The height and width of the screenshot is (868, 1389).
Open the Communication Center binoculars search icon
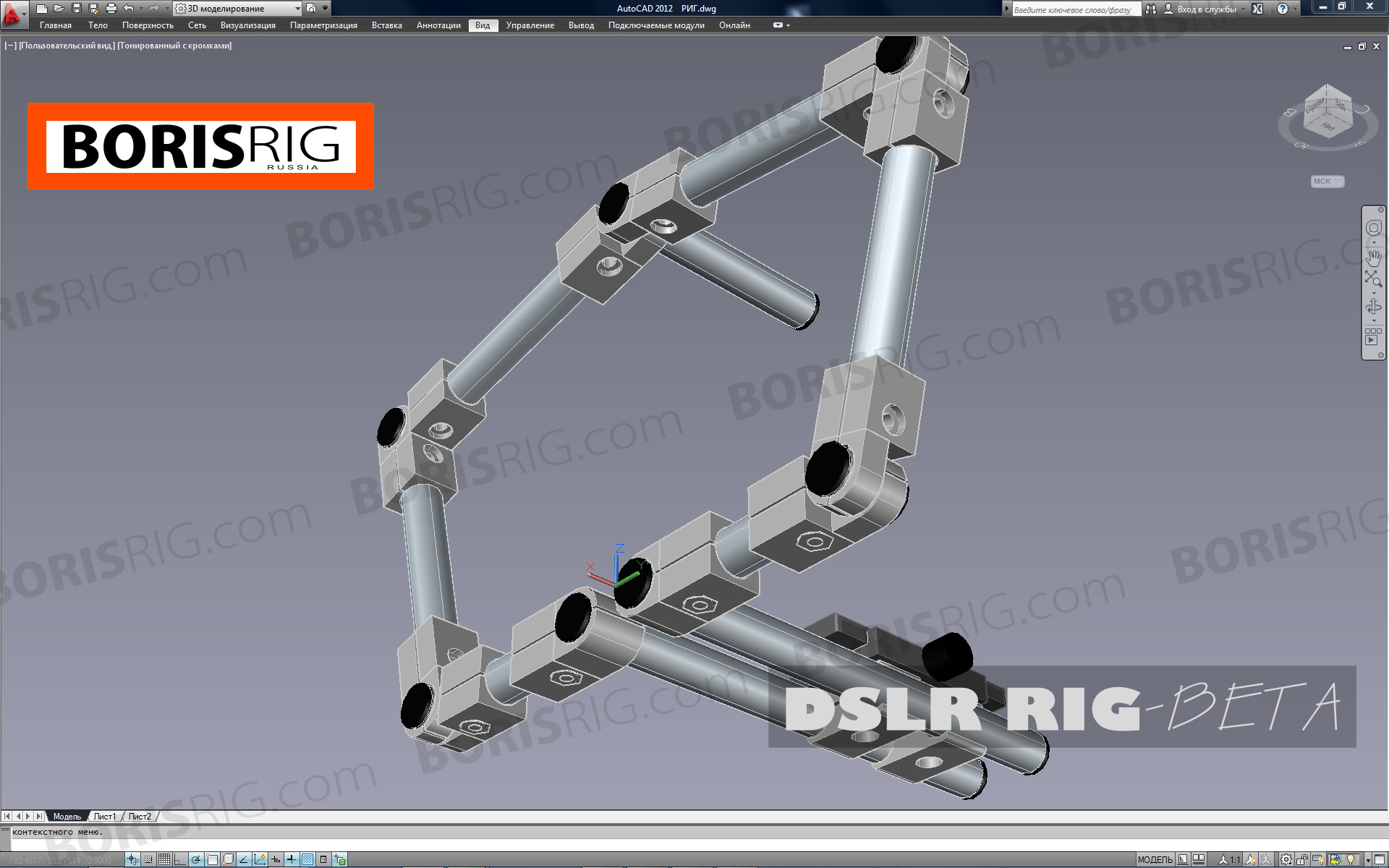[x=1150, y=9]
